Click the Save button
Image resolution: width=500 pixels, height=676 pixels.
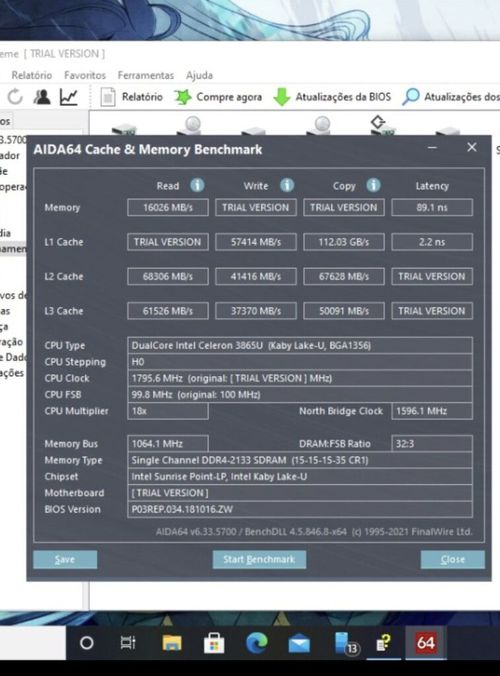pyautogui.click(x=65, y=559)
